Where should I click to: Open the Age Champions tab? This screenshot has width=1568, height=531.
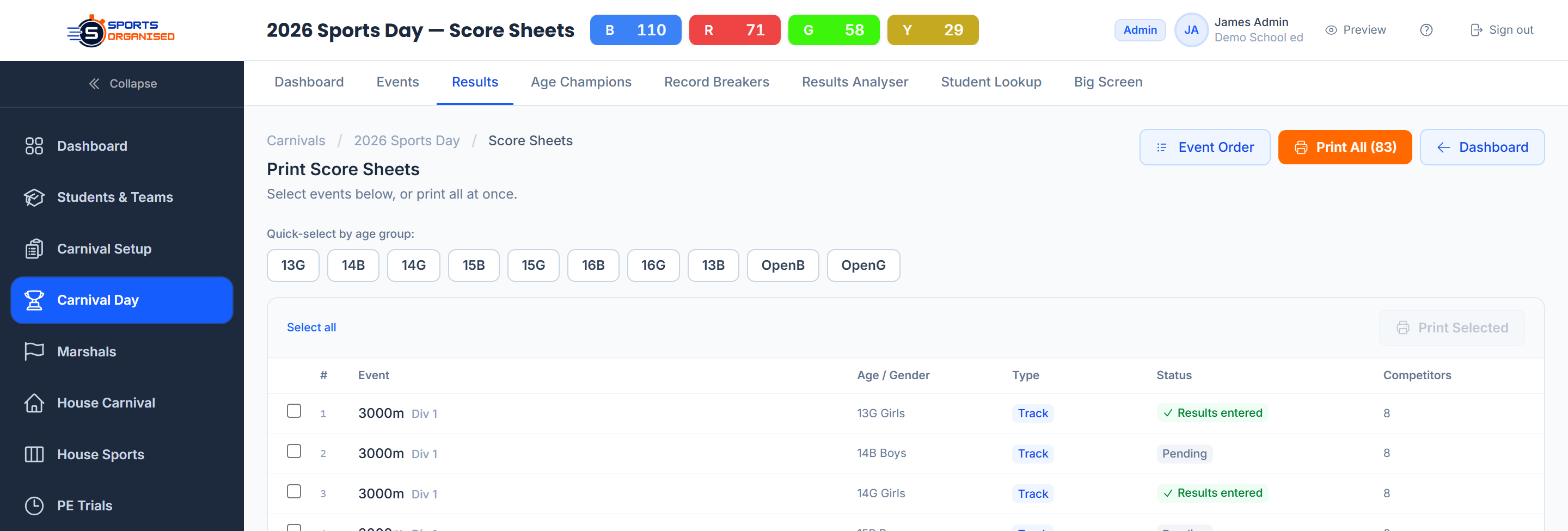click(x=581, y=82)
